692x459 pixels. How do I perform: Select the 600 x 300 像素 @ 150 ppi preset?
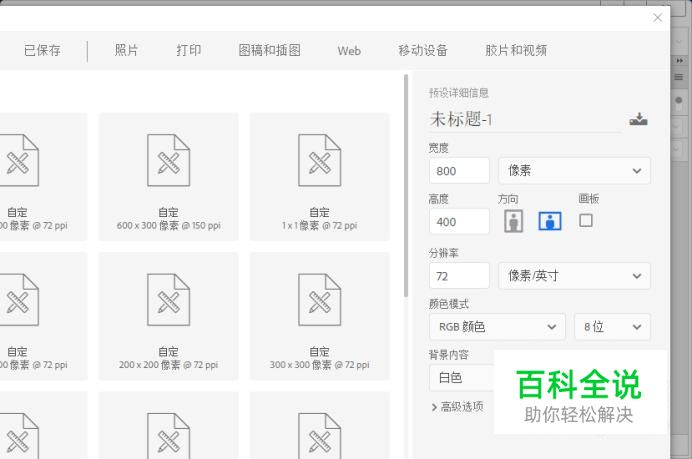point(169,177)
